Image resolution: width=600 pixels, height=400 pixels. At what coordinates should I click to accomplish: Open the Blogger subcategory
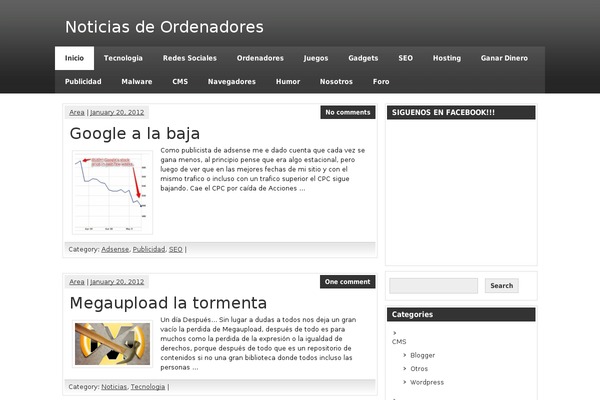(x=422, y=355)
